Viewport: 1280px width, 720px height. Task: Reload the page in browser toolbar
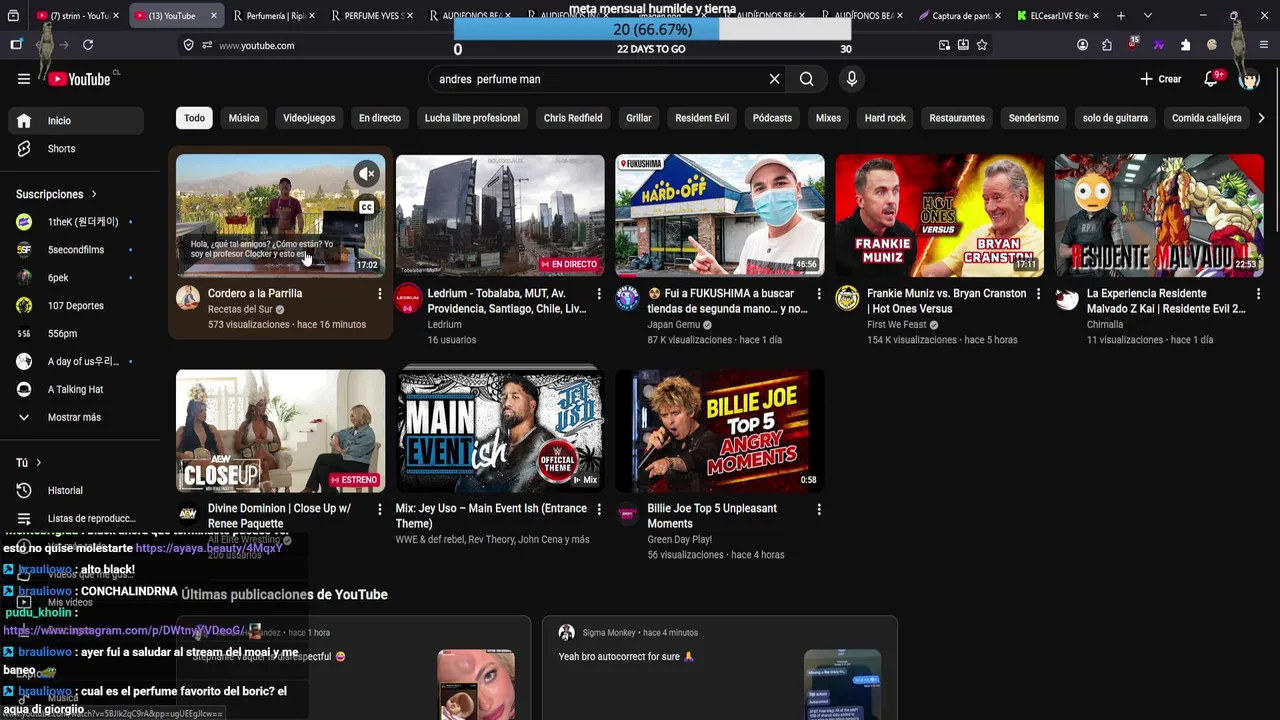[88, 45]
